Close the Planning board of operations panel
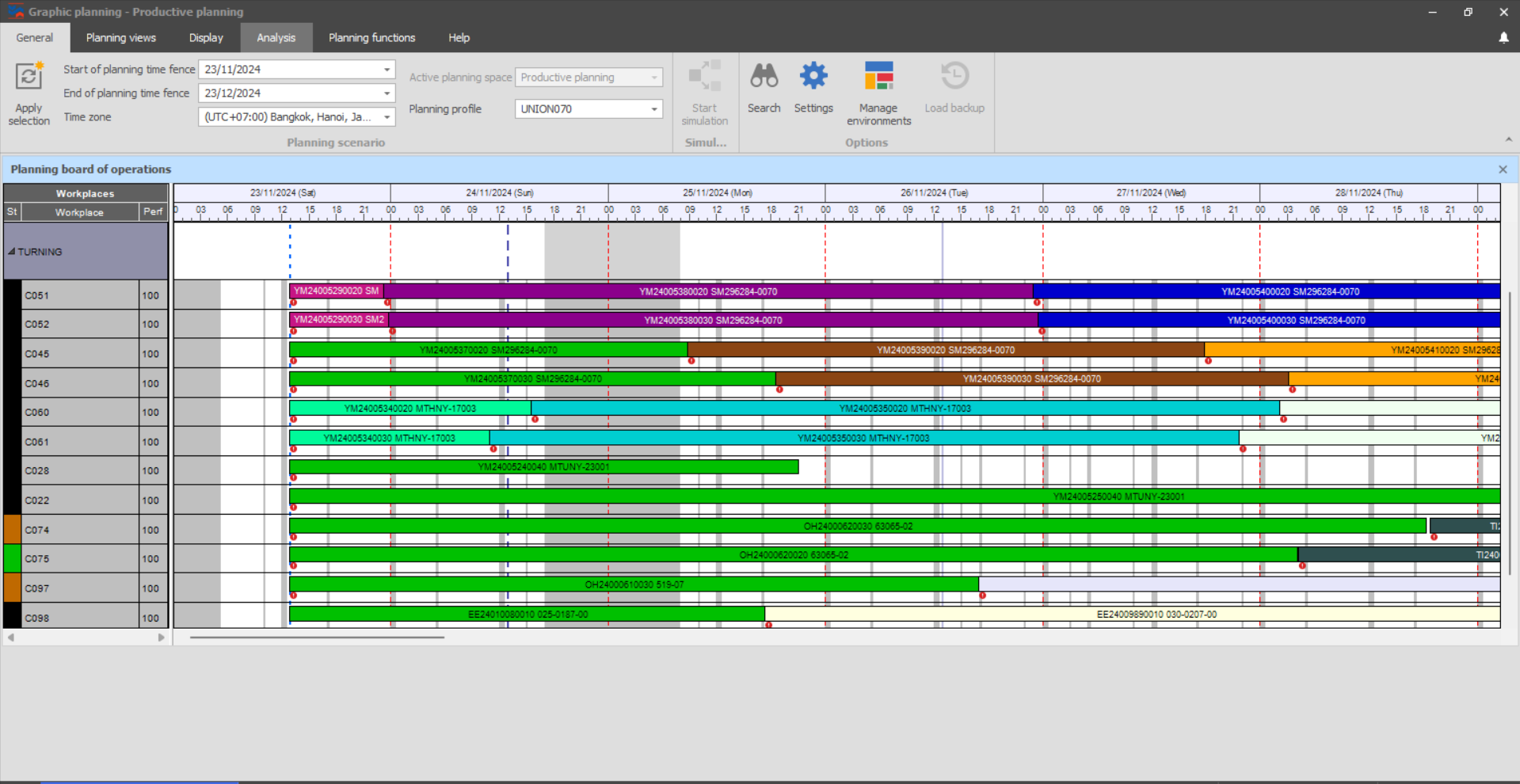This screenshot has height=784, width=1520. coord(1502,169)
